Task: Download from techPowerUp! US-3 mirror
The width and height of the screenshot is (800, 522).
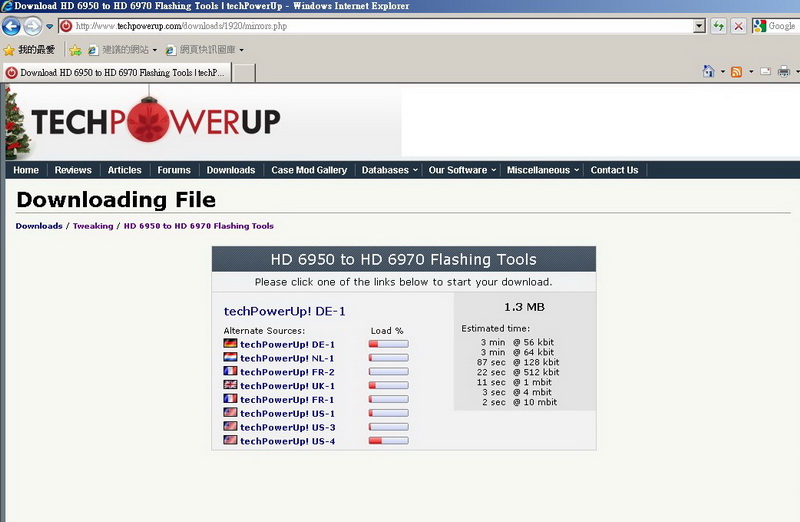Action: [287, 427]
